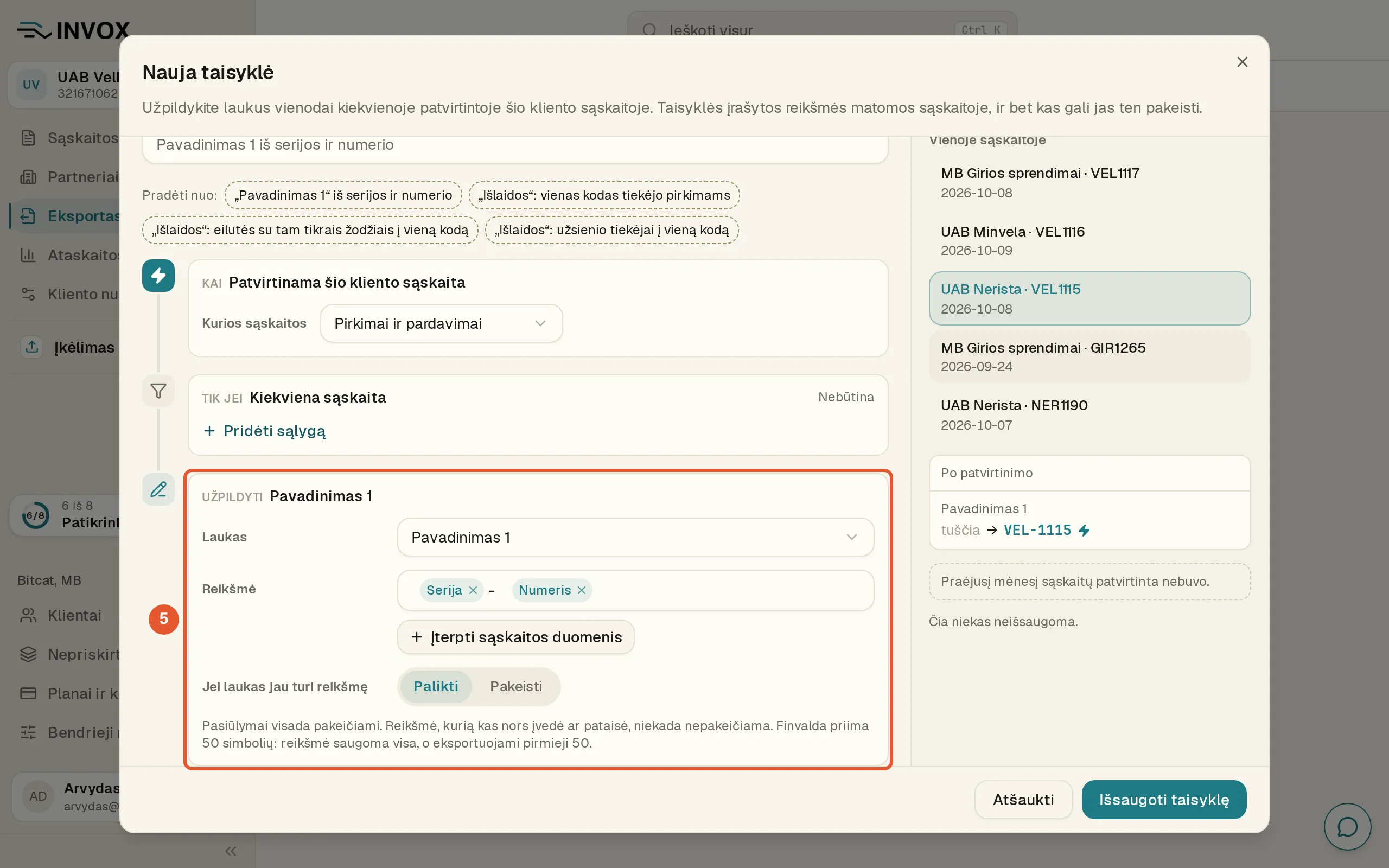Open the chat support bubble
The image size is (1389, 868).
coord(1347,827)
